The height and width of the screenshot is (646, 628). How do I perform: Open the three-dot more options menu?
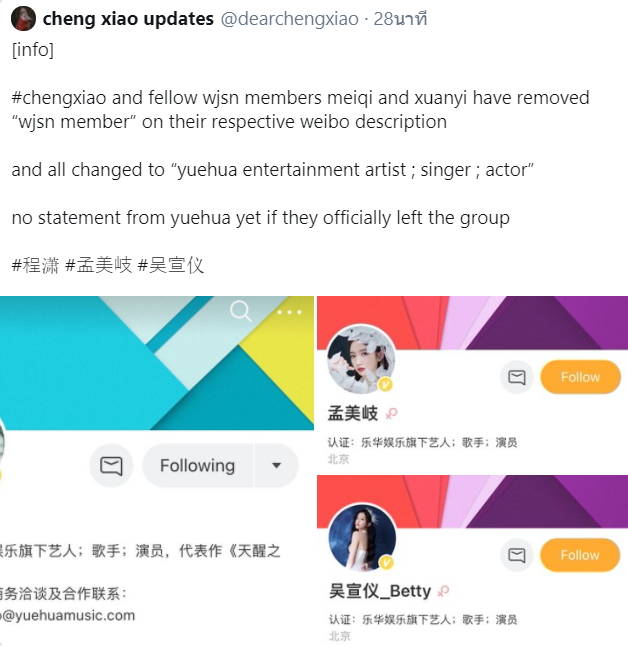[x=289, y=312]
